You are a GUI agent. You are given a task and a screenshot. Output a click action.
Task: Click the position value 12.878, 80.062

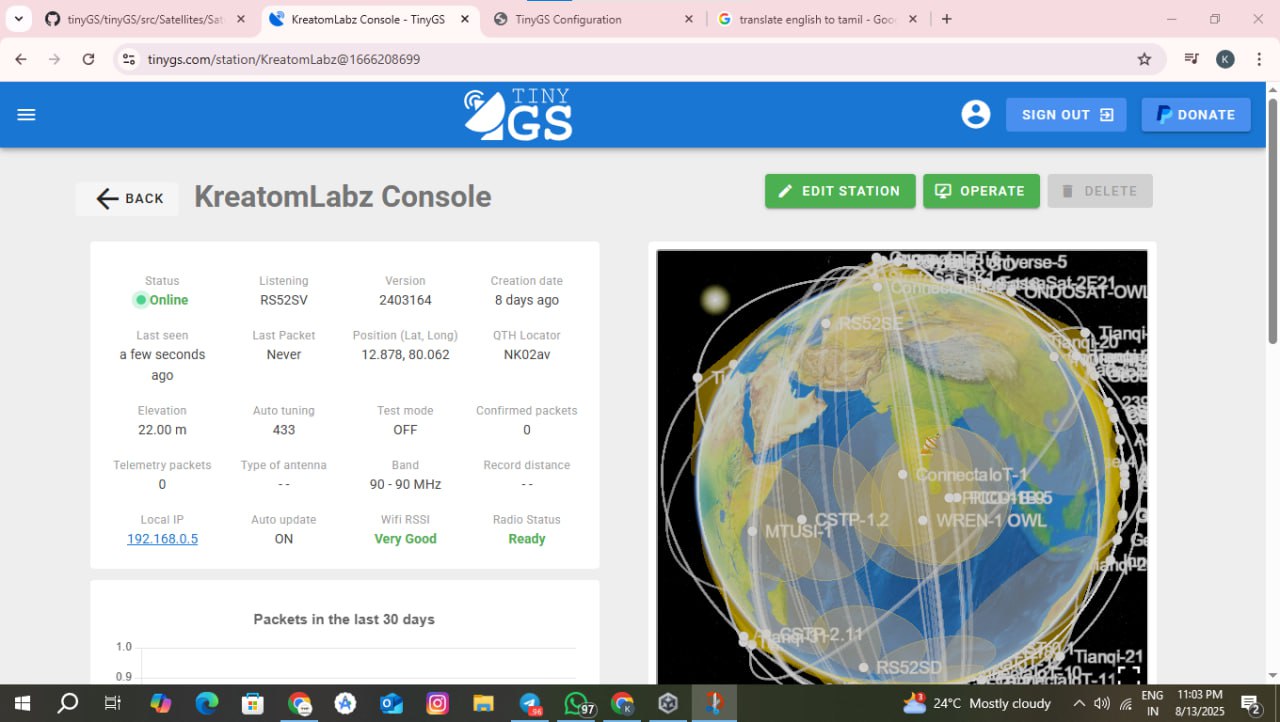pos(405,355)
